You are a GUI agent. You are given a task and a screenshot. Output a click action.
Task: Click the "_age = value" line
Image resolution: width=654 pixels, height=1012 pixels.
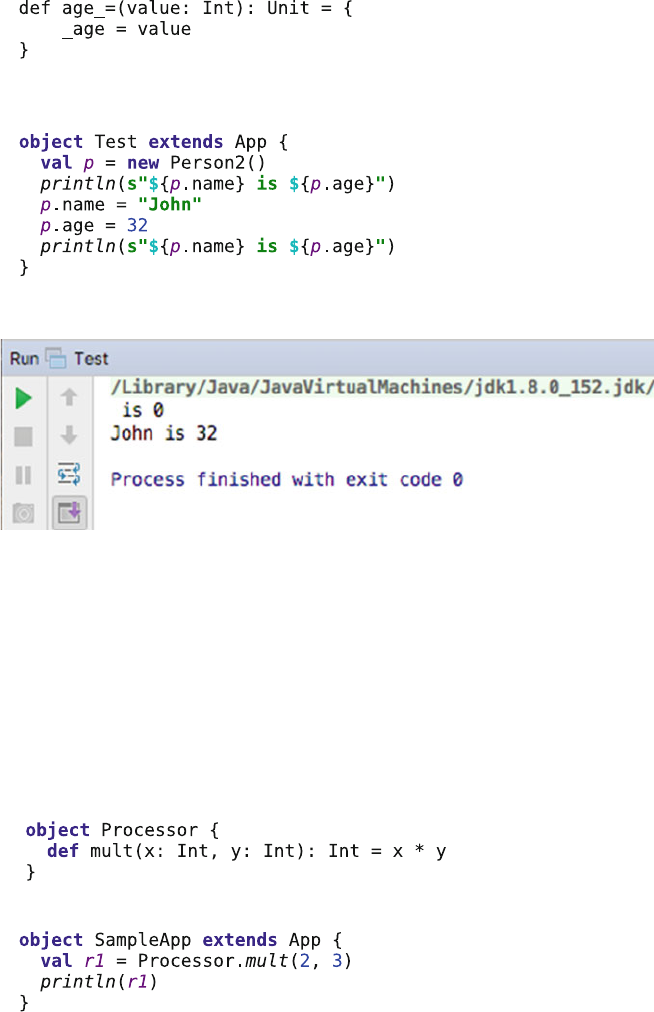(127, 29)
